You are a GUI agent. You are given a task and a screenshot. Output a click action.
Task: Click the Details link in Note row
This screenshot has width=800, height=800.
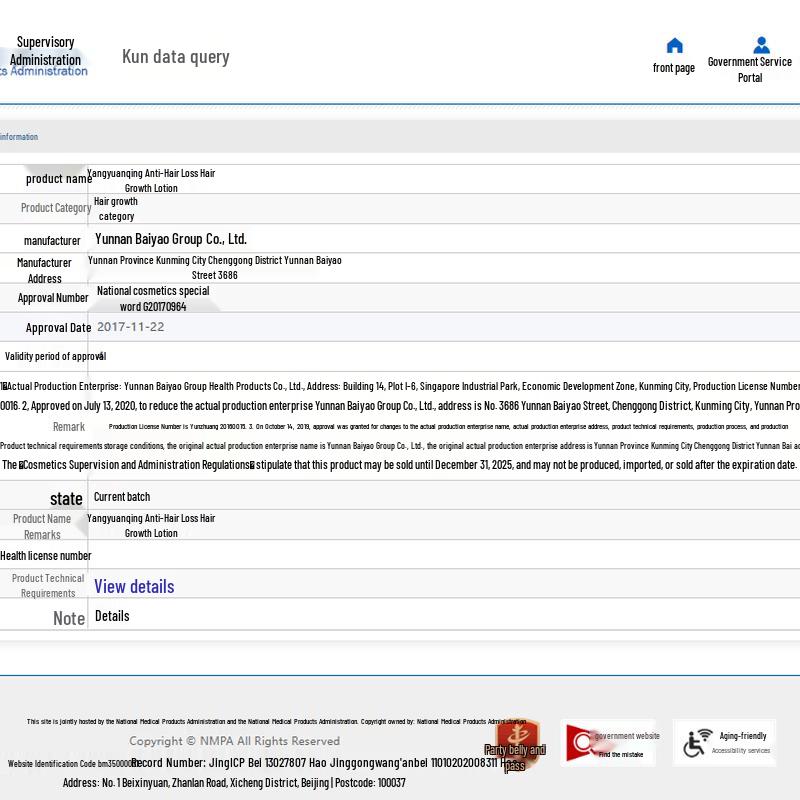(112, 616)
